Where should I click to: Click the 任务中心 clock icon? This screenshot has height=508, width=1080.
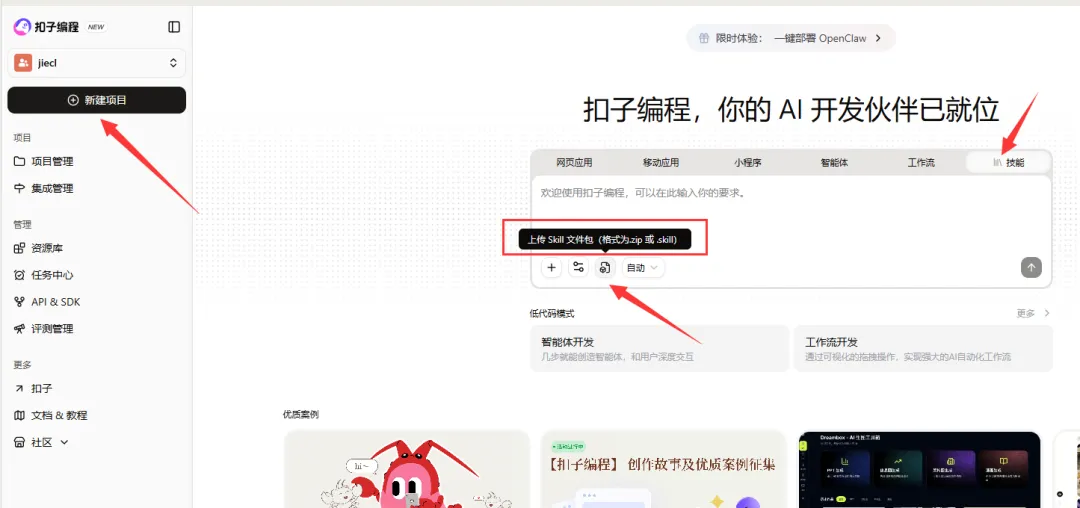pos(19,275)
